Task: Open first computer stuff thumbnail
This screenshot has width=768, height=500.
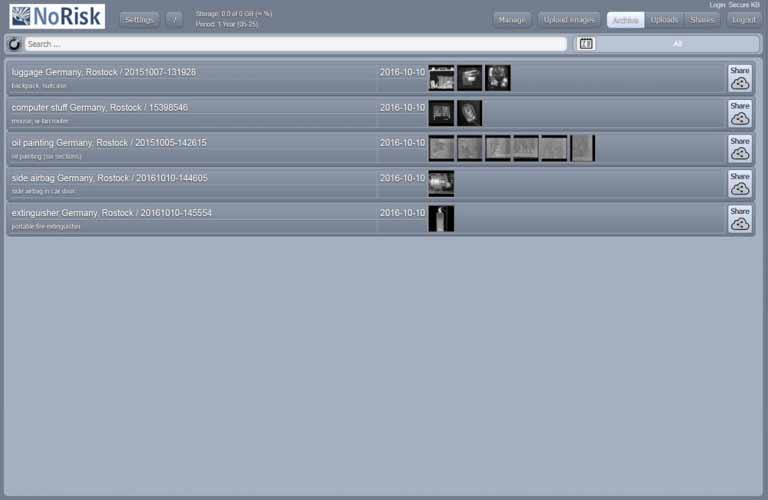Action: 441,113
